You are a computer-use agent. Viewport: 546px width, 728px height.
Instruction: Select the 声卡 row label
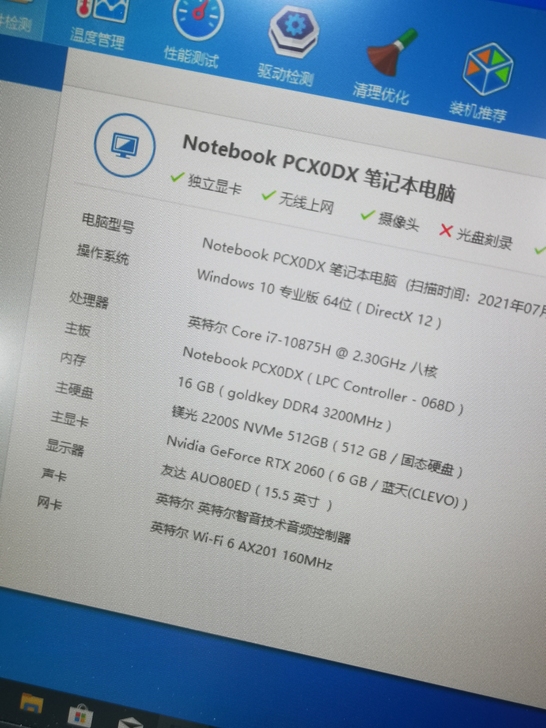[x=54, y=474]
